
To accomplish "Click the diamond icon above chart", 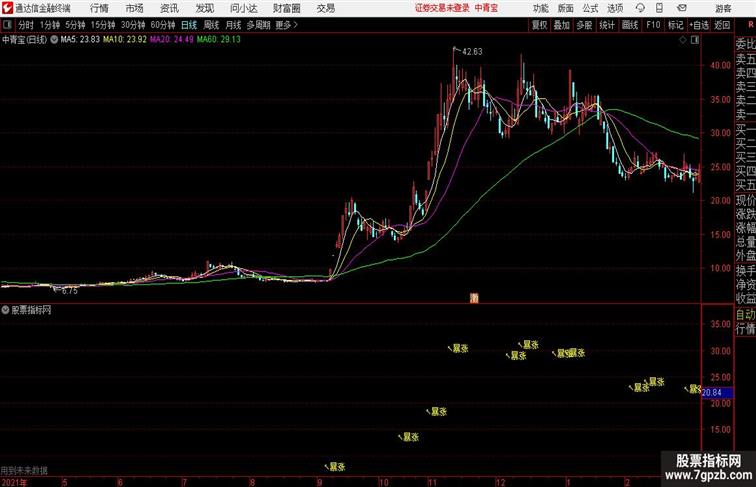I will click(683, 40).
